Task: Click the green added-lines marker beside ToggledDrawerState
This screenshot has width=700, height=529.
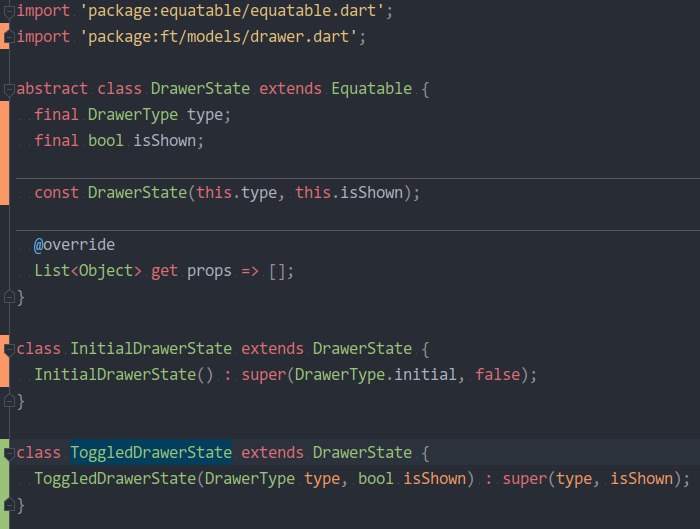Action: click(4, 484)
